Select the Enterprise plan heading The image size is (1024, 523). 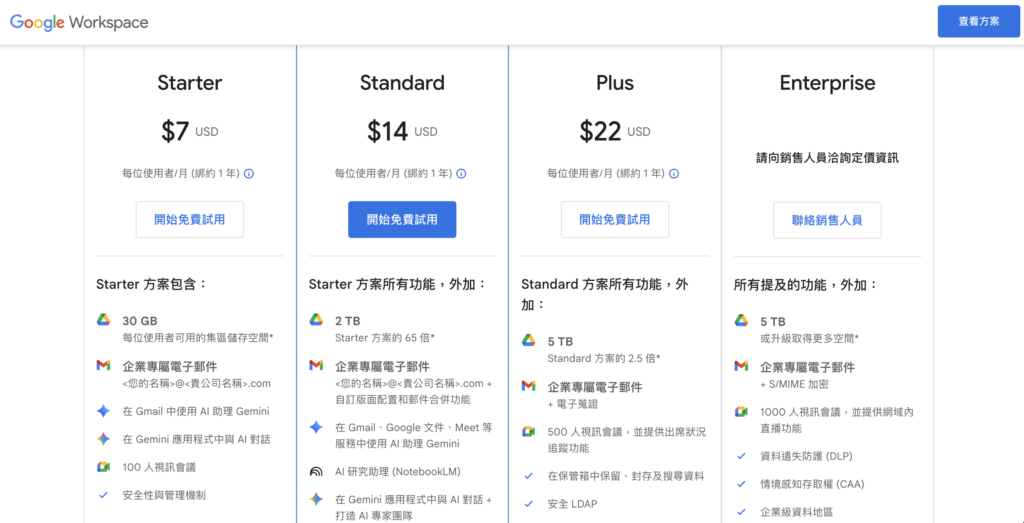point(827,83)
